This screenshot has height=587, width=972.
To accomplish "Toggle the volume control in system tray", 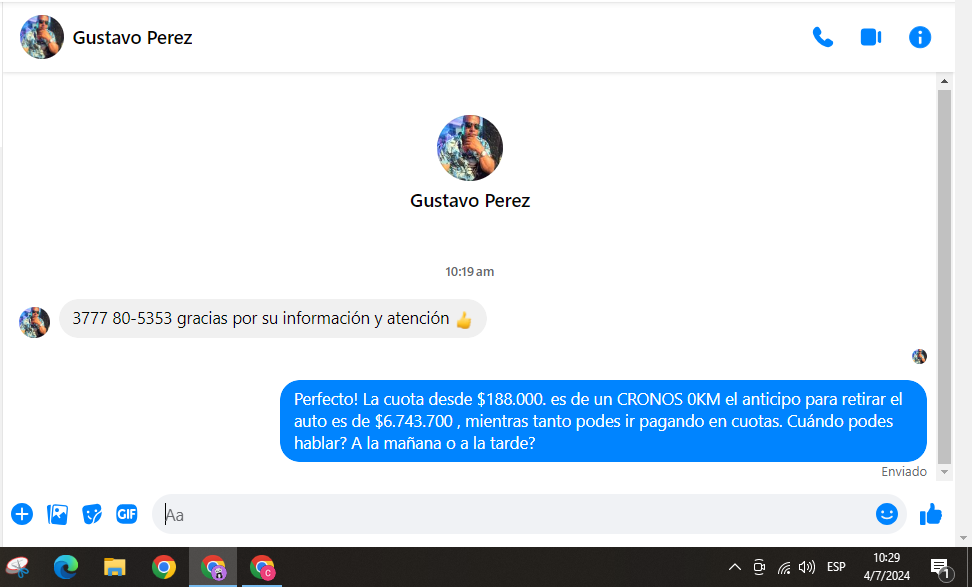I will (807, 568).
